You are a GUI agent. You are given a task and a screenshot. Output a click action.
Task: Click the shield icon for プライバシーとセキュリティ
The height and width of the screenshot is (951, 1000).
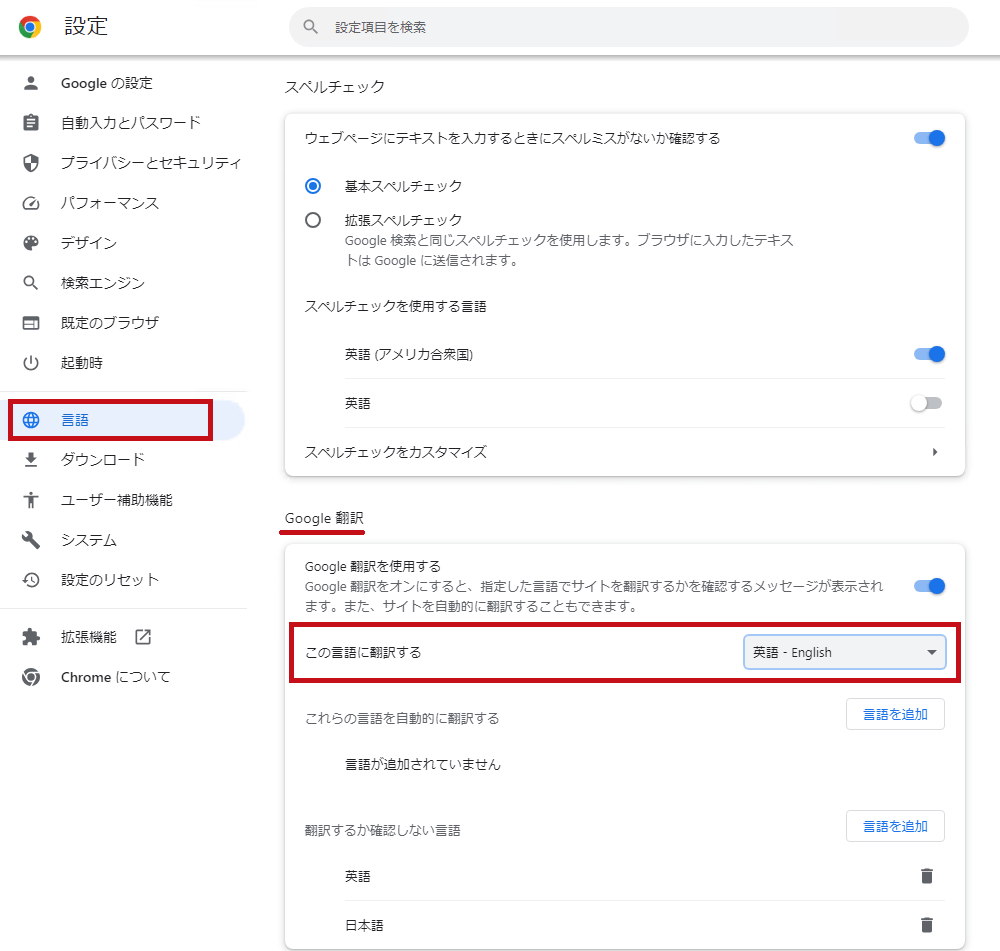(x=31, y=163)
